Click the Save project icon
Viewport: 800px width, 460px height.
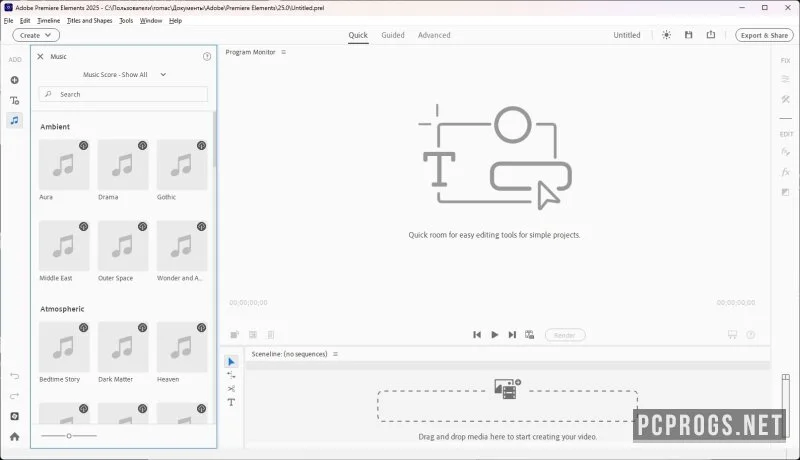point(688,35)
